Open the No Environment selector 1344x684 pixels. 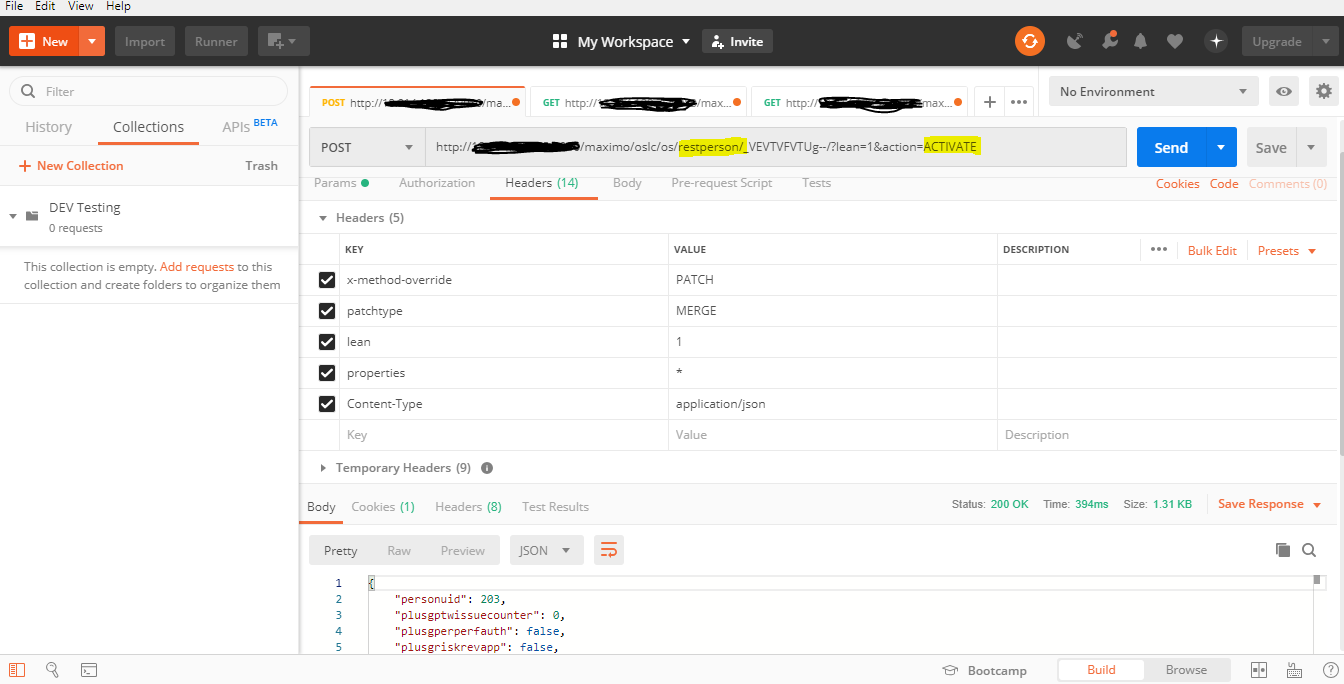(1153, 91)
